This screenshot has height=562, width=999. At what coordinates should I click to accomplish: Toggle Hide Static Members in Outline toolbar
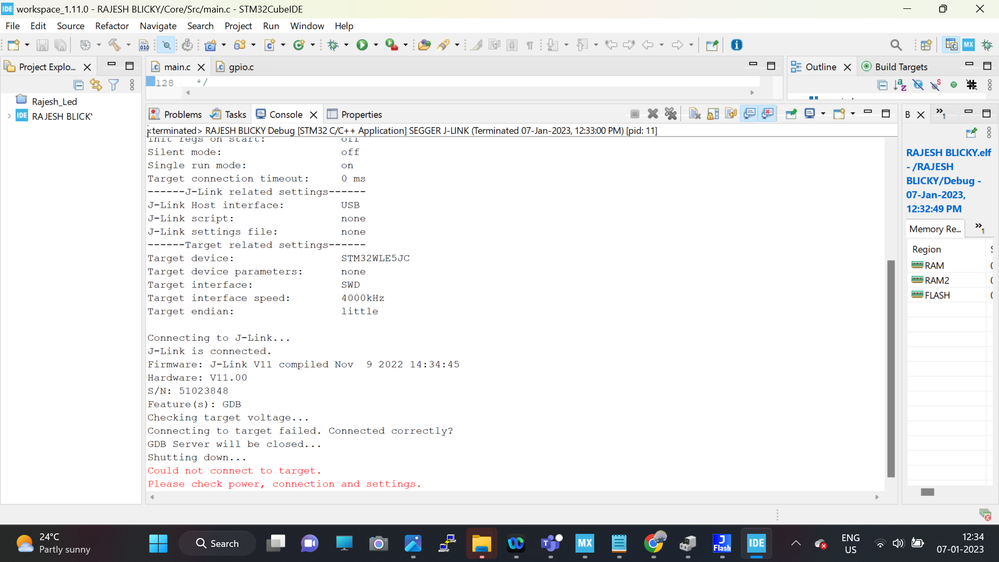[935, 85]
